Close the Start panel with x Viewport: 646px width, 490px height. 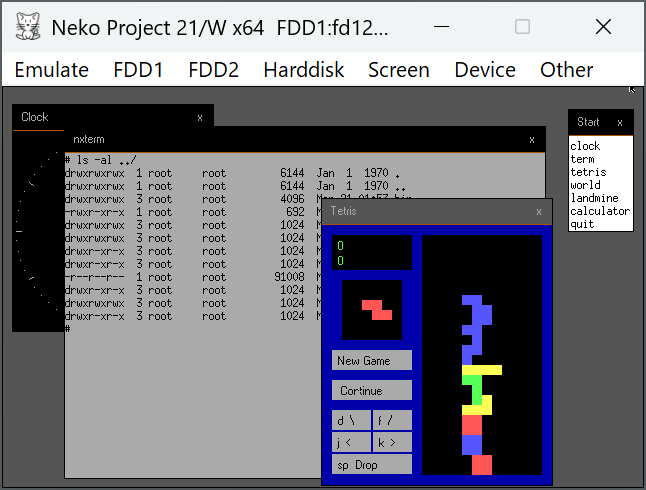619,122
